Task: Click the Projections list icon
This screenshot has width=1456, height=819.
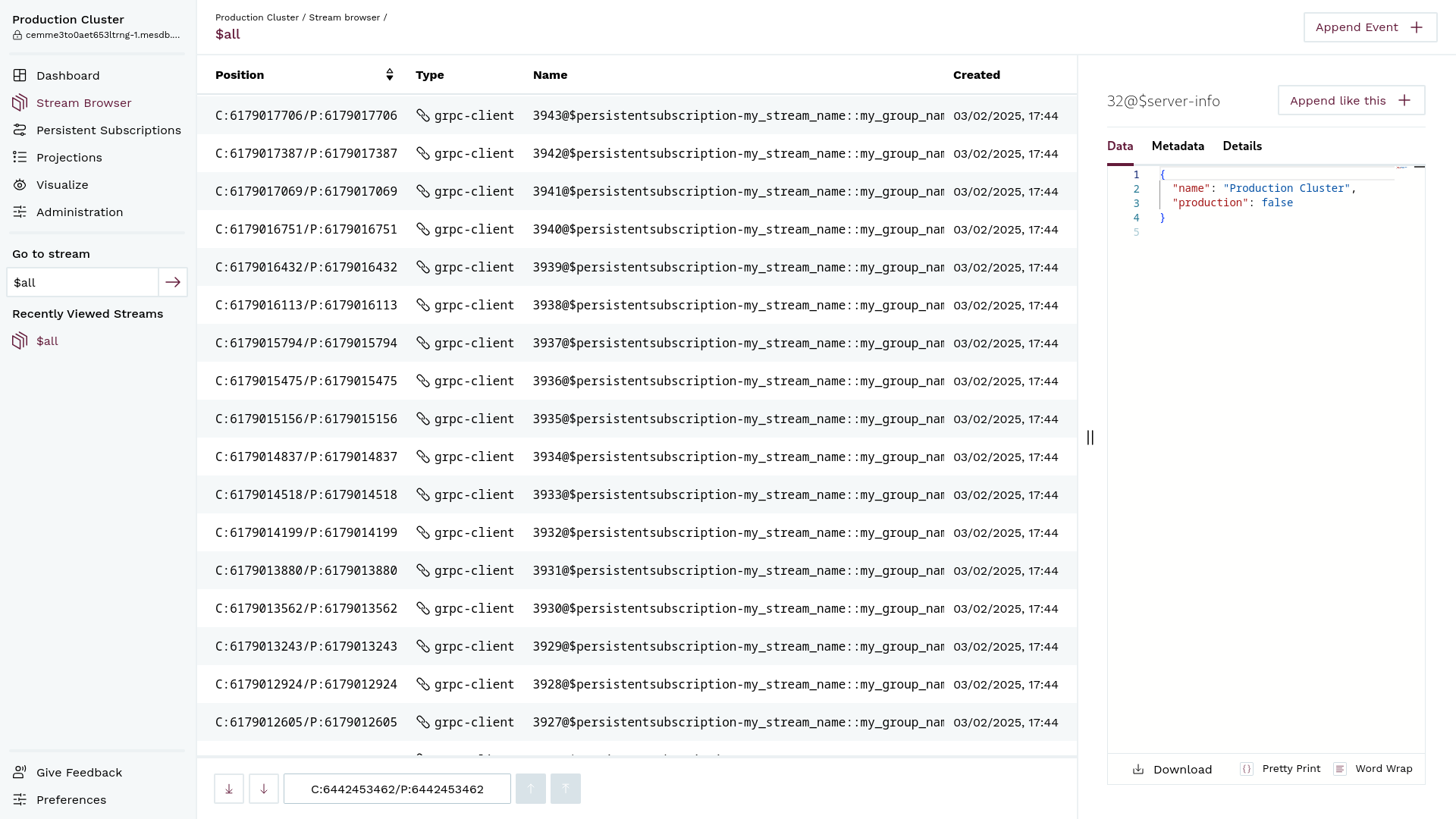Action: (20, 158)
